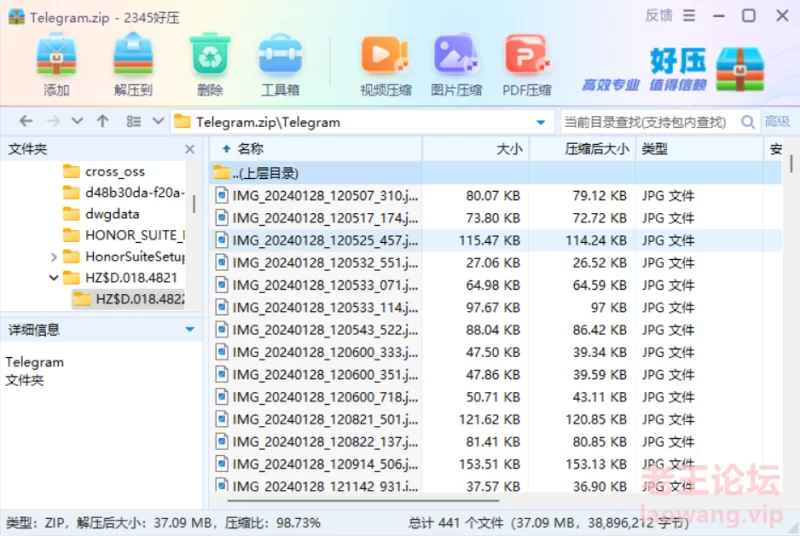Select file IMG_20240128_120821_501
800x536 pixels.
click(x=495, y=419)
